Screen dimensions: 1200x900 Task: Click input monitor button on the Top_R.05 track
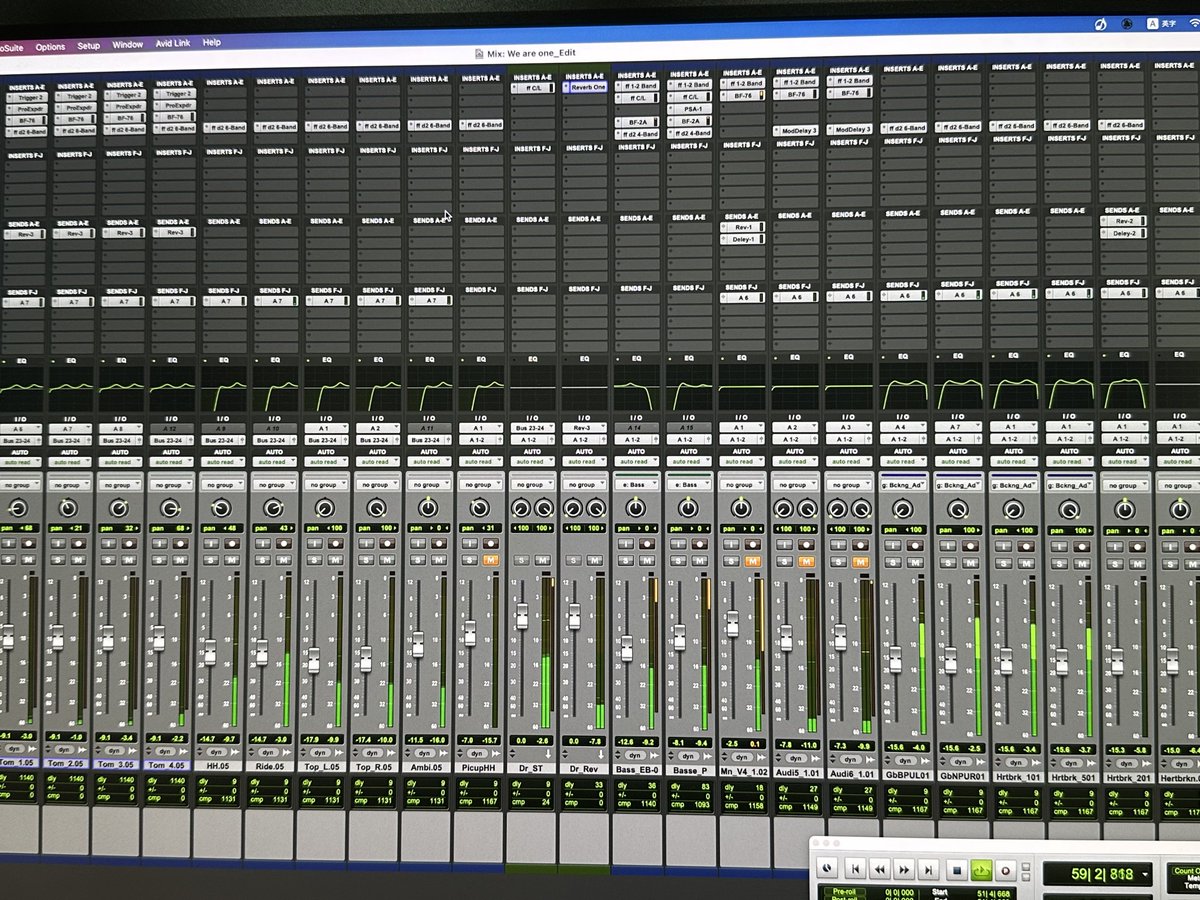(368, 544)
